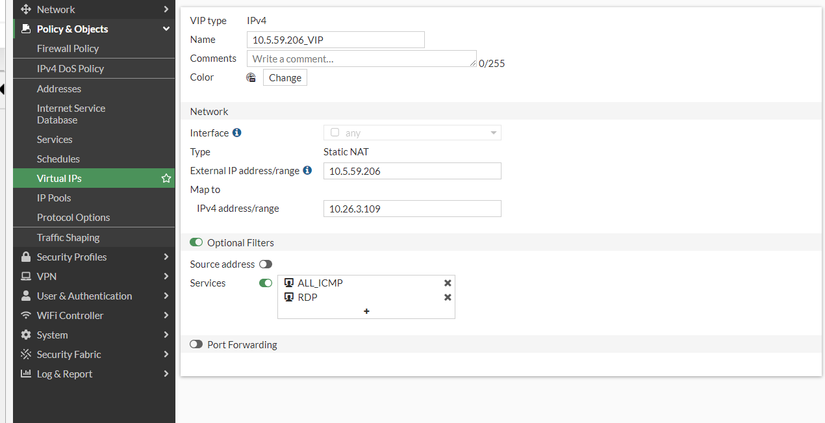Remove the RDP service entry

tap(447, 297)
